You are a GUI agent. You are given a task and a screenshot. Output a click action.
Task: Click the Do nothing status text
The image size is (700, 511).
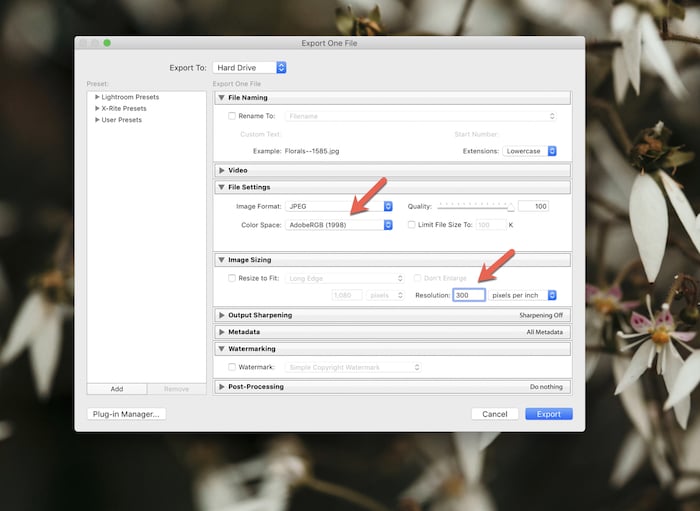click(x=546, y=387)
